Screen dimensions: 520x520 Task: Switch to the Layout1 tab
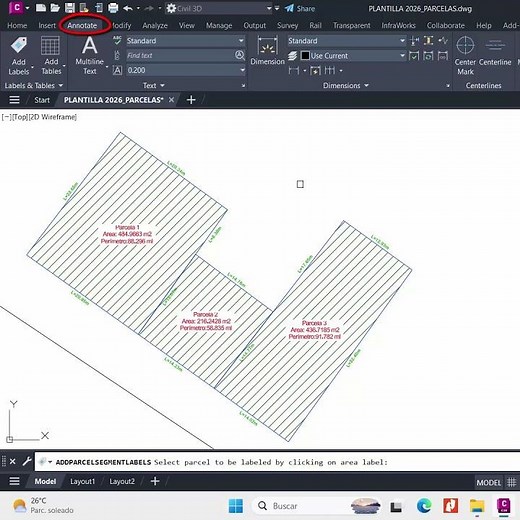tap(82, 481)
